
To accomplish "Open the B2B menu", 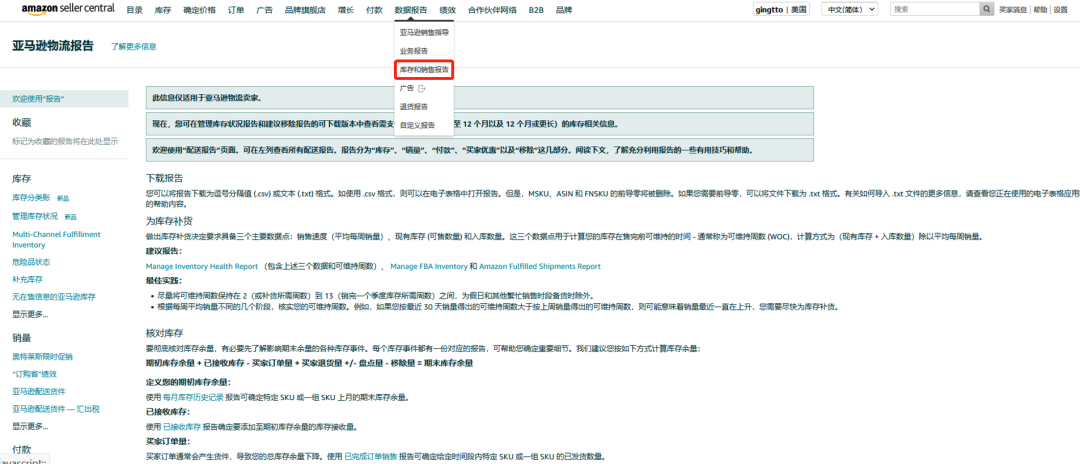I will (536, 10).
